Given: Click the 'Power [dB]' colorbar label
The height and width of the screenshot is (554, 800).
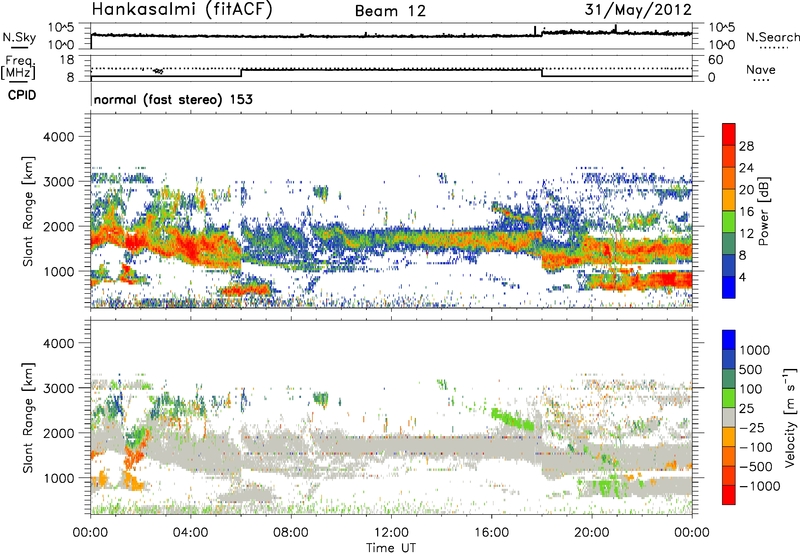Looking at the screenshot, I should coord(763,211).
